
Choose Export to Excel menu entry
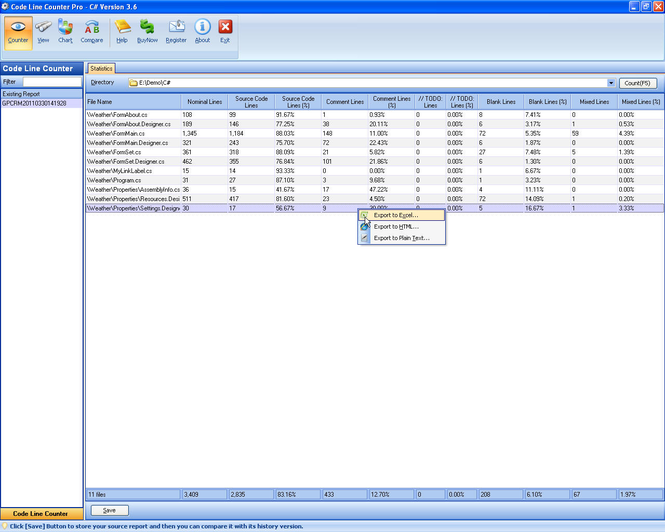pos(402,215)
